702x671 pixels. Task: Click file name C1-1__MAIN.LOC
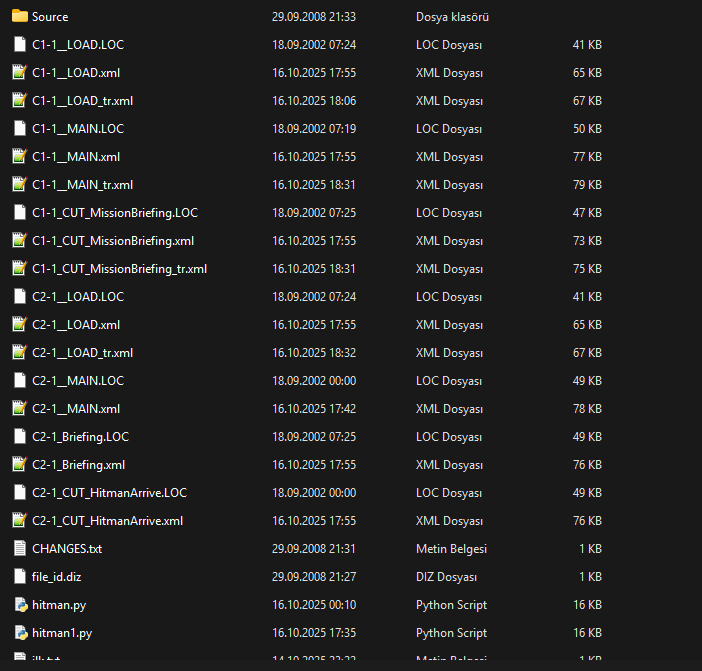click(x=78, y=129)
